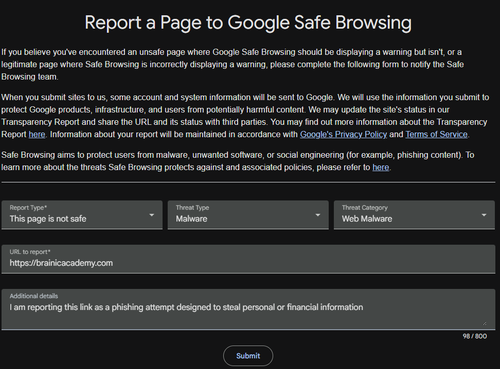Image resolution: width=500 pixels, height=369 pixels.
Task: Open the Threat Type dropdown
Action: [248, 215]
